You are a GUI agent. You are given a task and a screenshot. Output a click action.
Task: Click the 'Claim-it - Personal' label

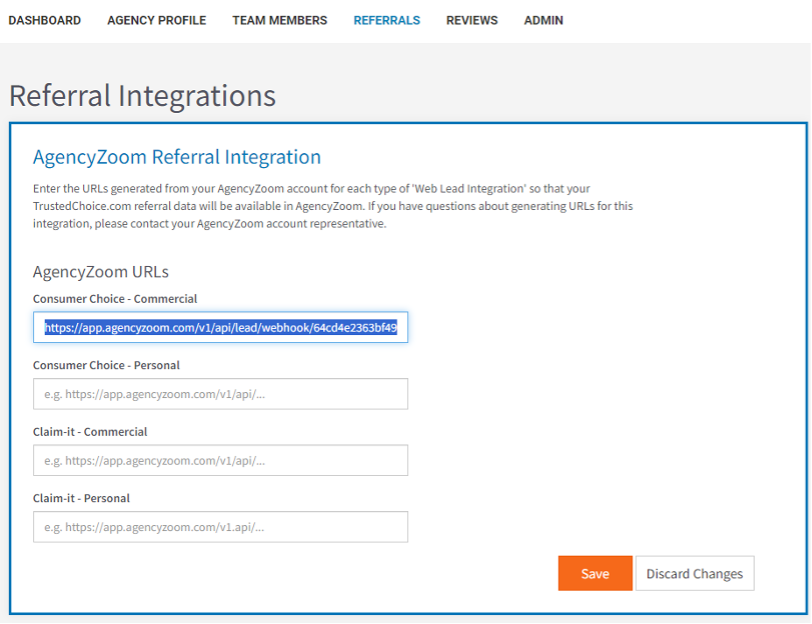81,498
